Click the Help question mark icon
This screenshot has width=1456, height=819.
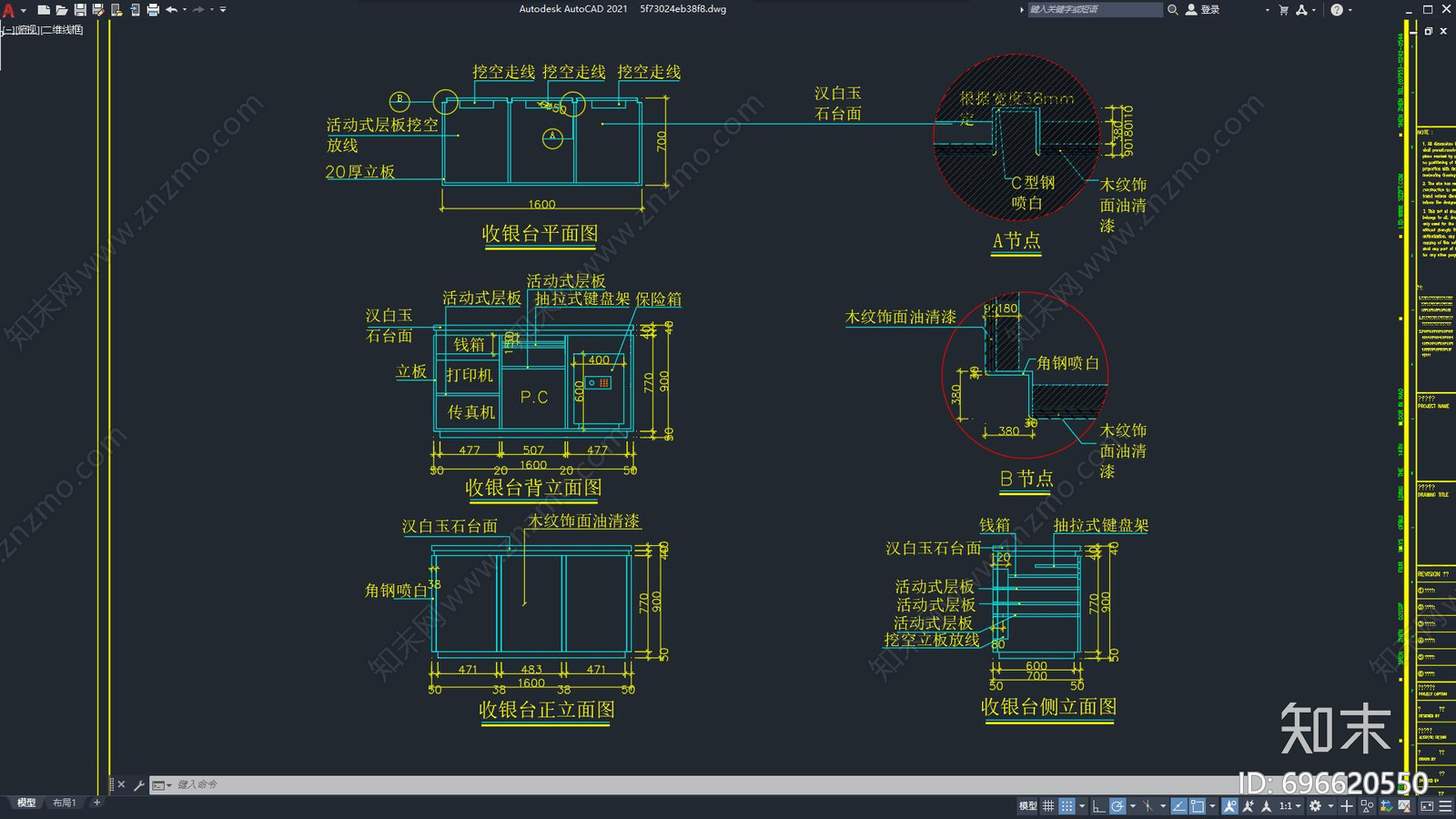click(x=1337, y=10)
